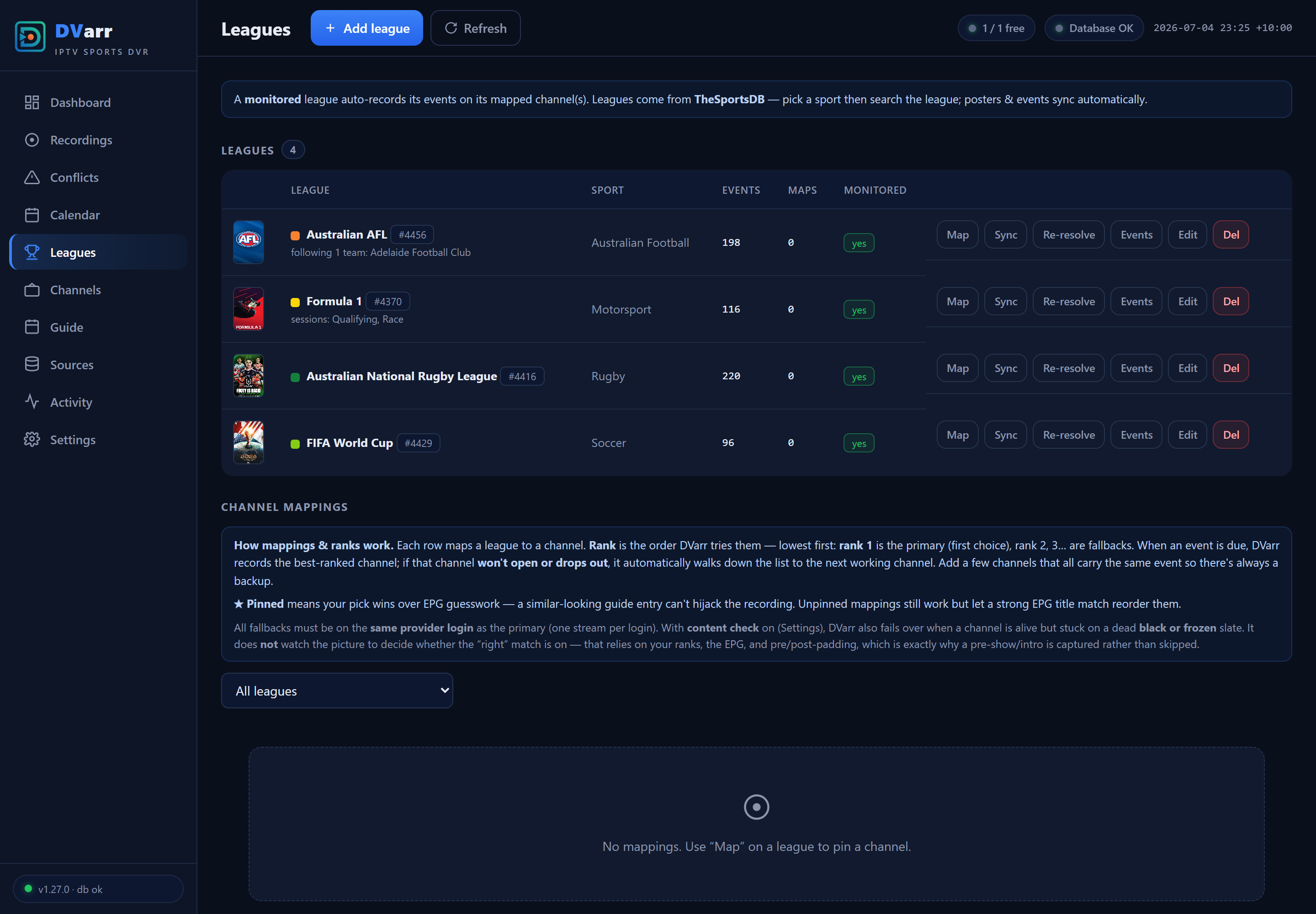This screenshot has width=1316, height=914.
Task: Open the Australian National Rugby League poster
Action: click(x=249, y=376)
